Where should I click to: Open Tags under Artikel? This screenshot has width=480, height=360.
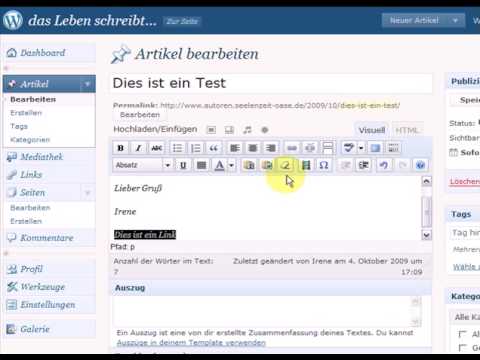coord(19,126)
